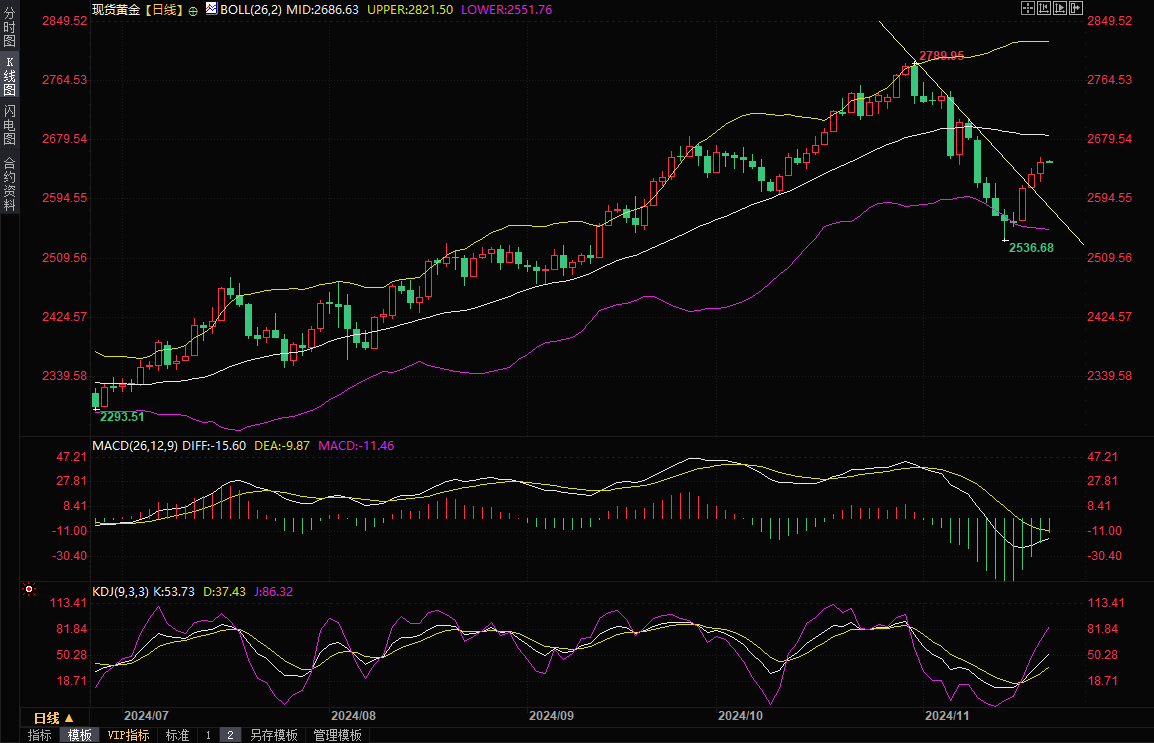Click the crosshair cursor icon at top right
Viewport: 1154px width, 743px height.
1027,8
